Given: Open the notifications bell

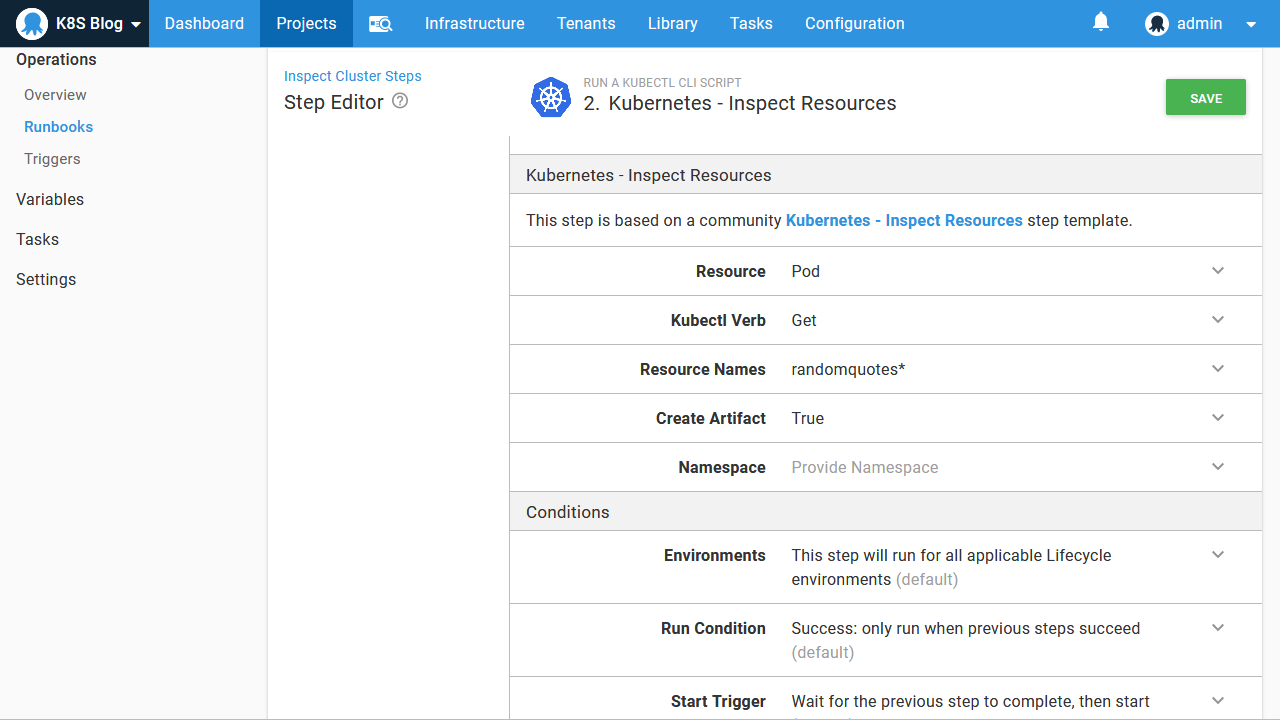Looking at the screenshot, I should (x=1101, y=22).
